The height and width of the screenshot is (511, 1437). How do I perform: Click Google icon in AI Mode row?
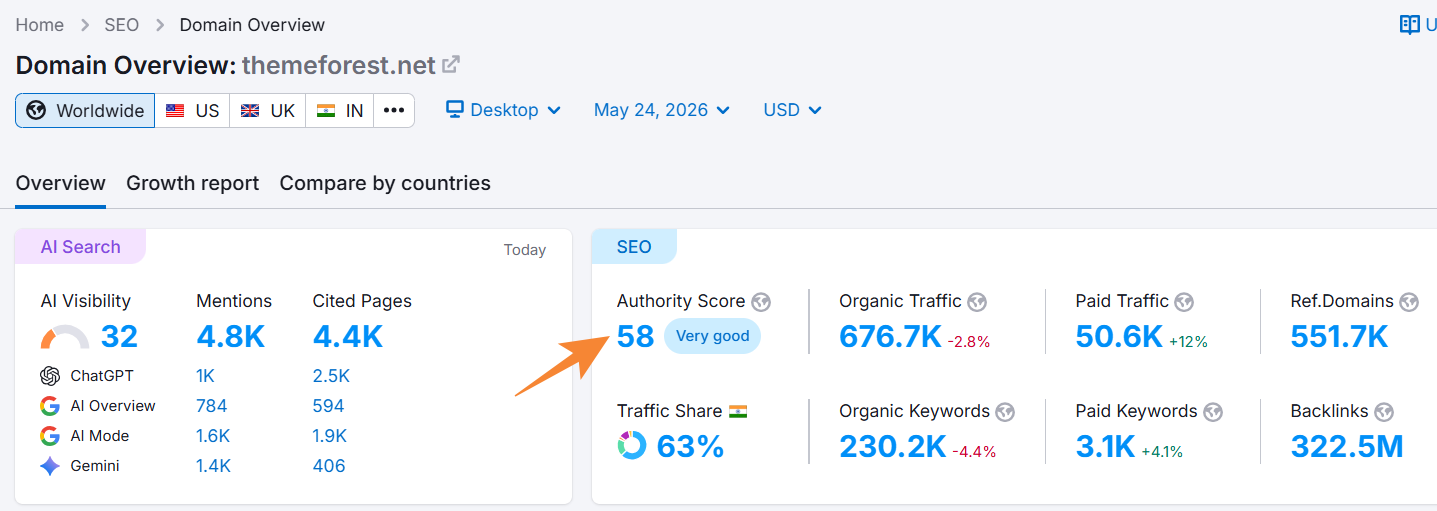pos(50,436)
